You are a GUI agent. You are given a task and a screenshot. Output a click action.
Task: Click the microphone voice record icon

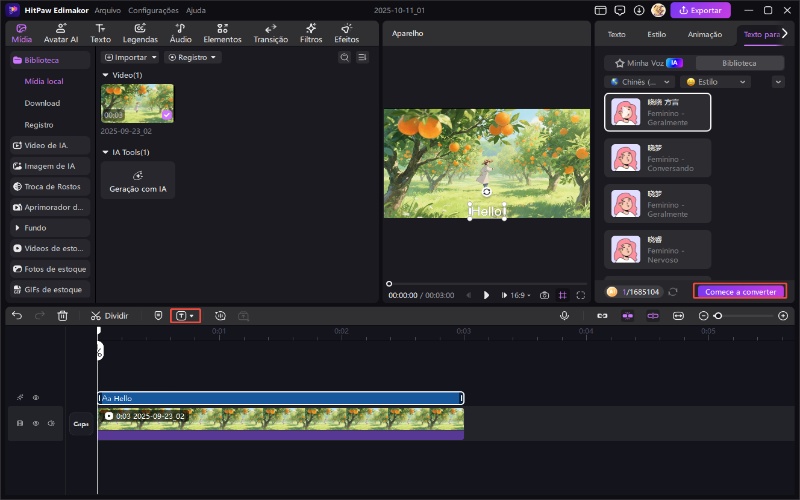tap(565, 315)
